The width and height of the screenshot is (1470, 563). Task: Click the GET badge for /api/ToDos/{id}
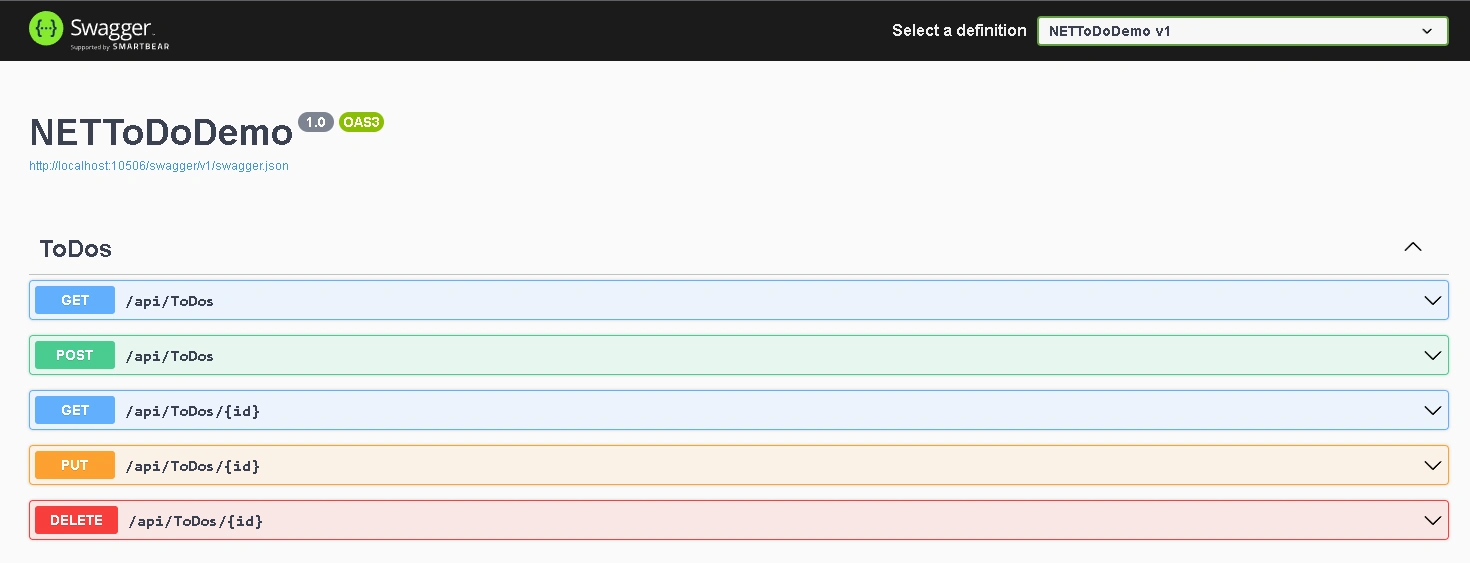click(x=75, y=410)
